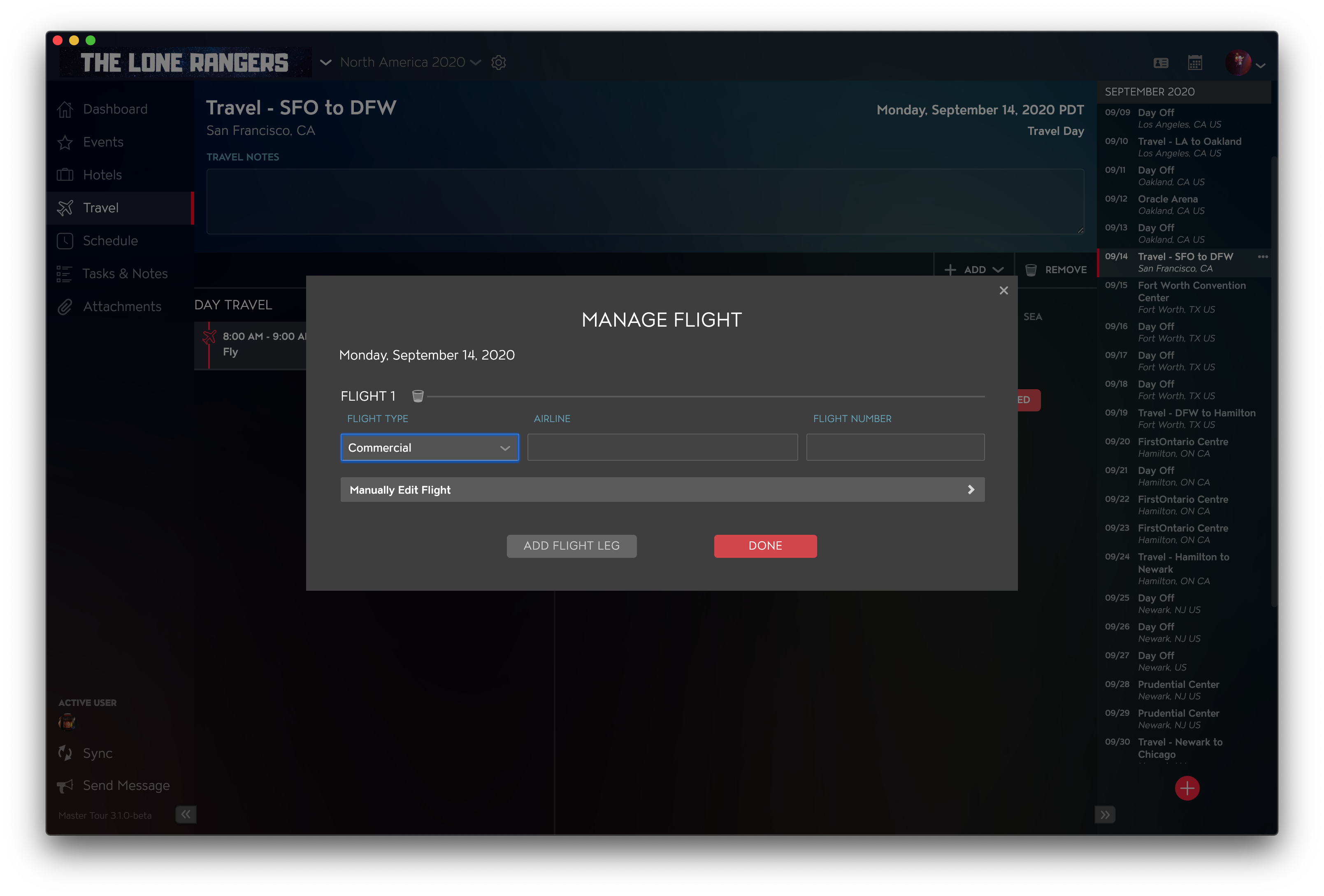Select 09/20 FirstOntario Centre day
Screen dimensions: 1324x896
point(1184,447)
